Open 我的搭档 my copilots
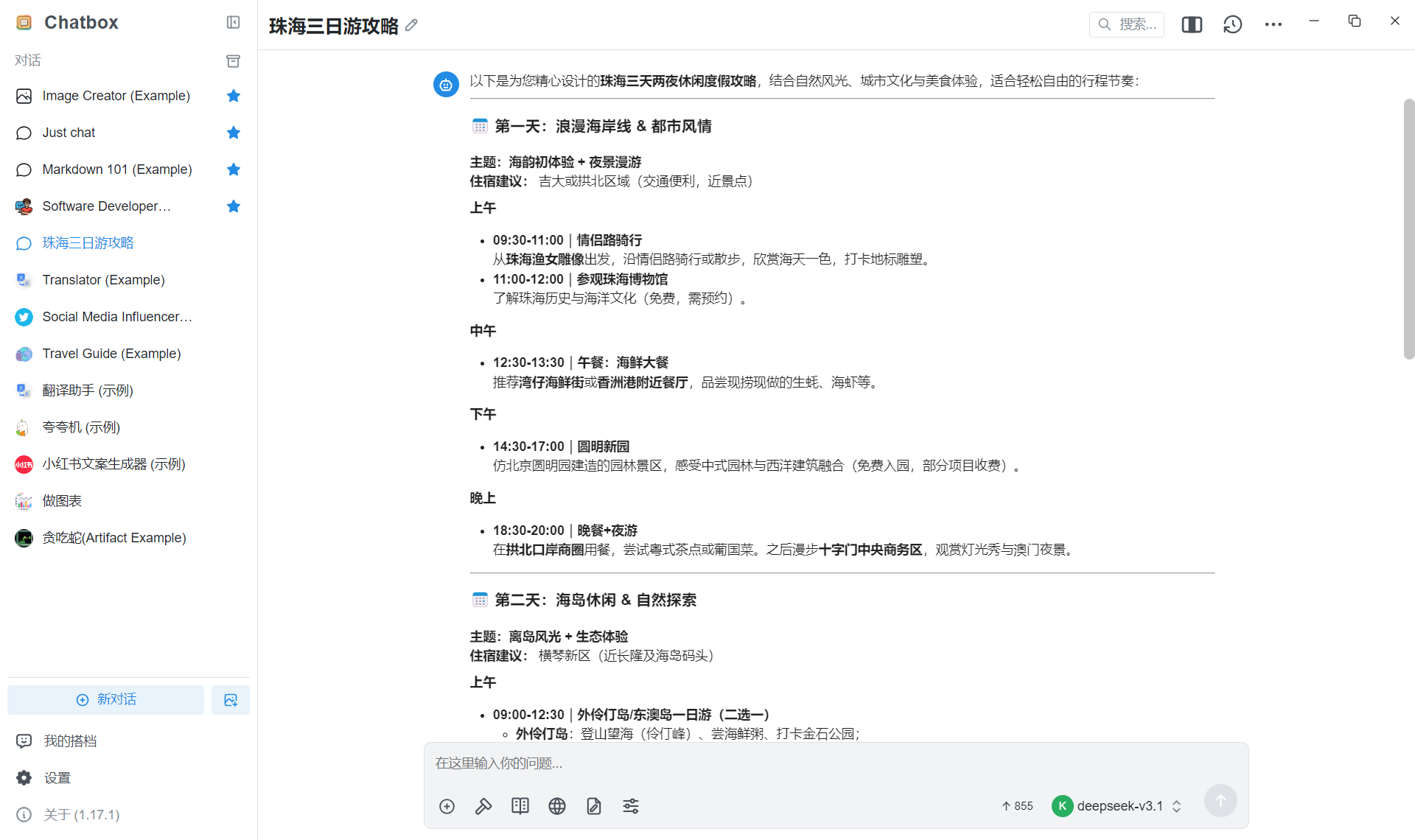 point(70,741)
